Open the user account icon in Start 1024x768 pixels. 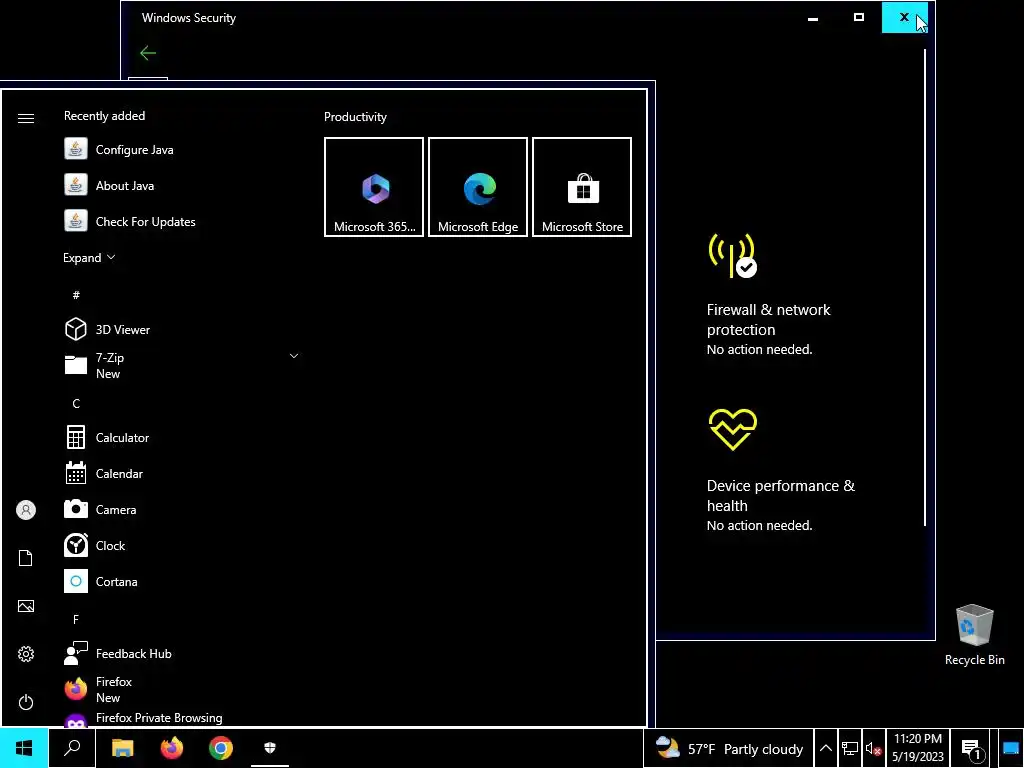[26, 510]
